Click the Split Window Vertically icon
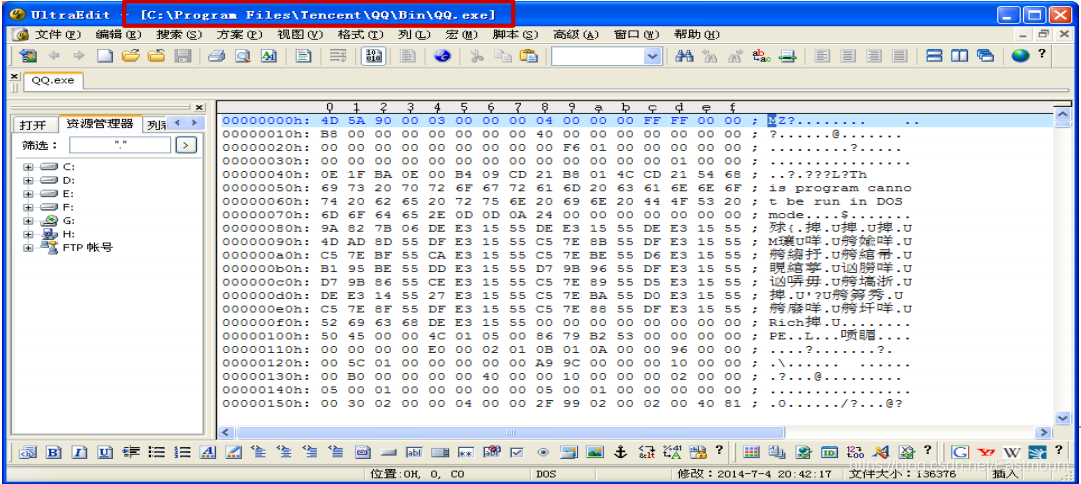Viewport: 1081px width, 484px height. 960,56
